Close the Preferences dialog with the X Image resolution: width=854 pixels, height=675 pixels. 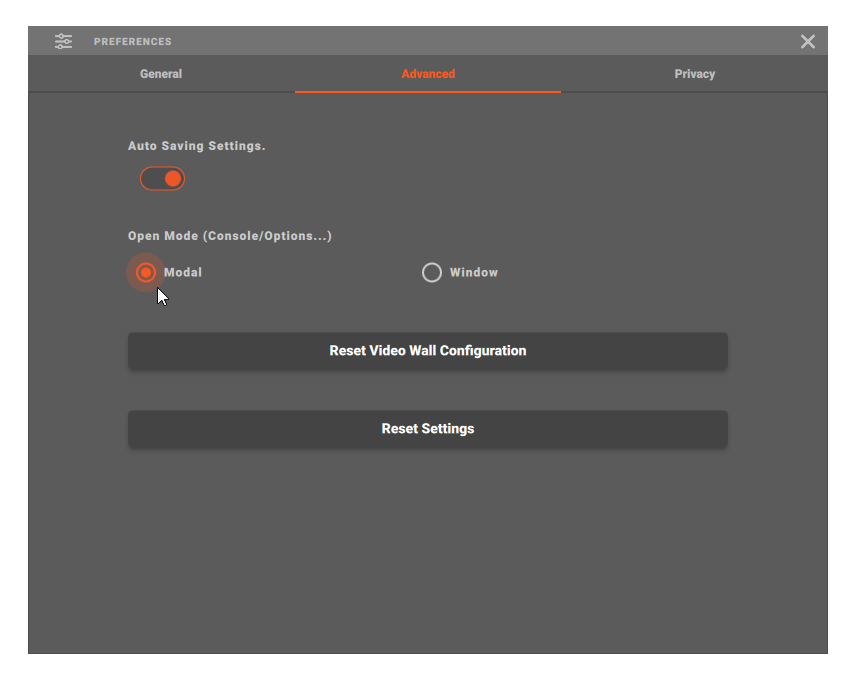tap(808, 41)
